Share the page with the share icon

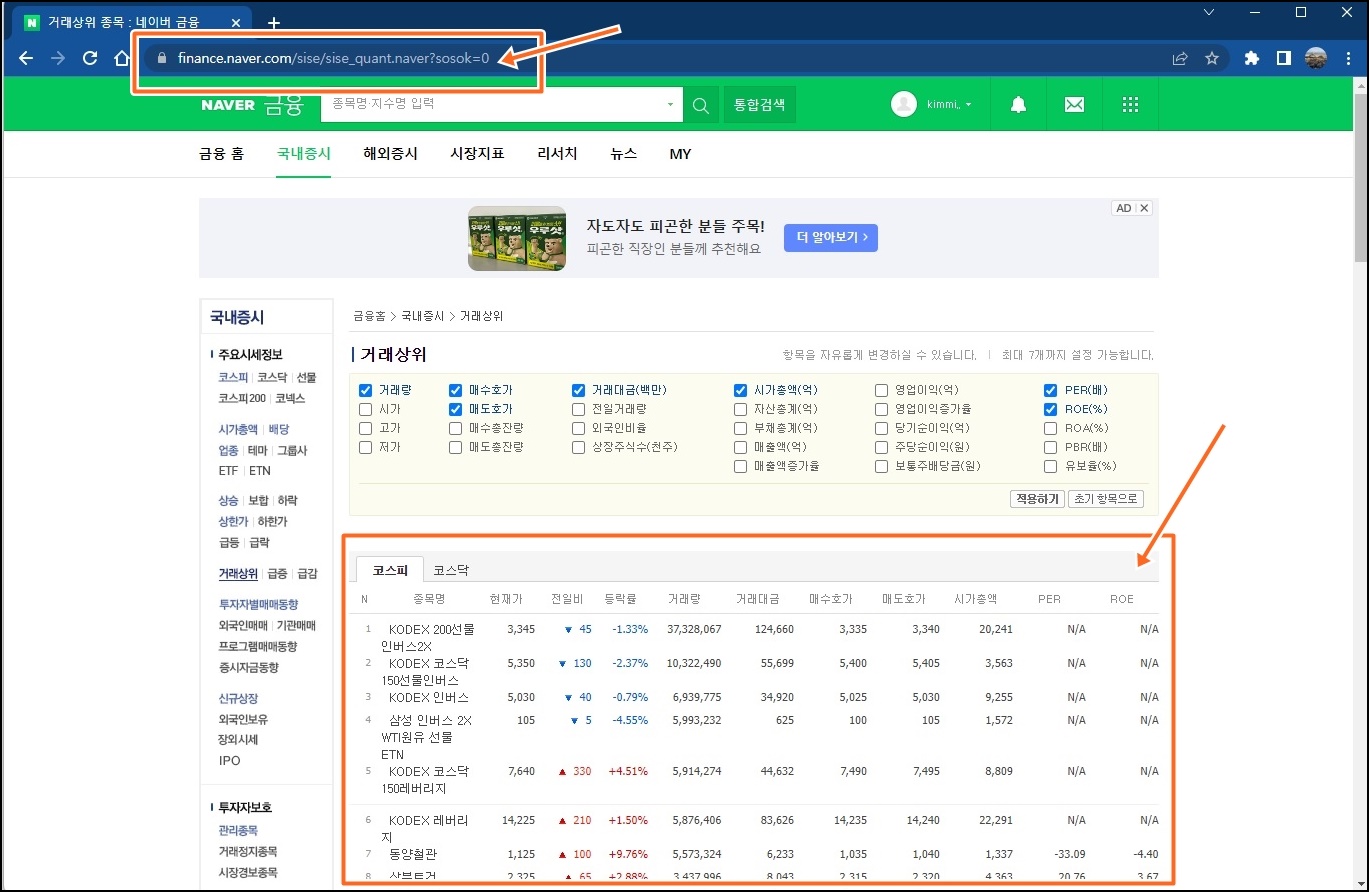point(1181,58)
